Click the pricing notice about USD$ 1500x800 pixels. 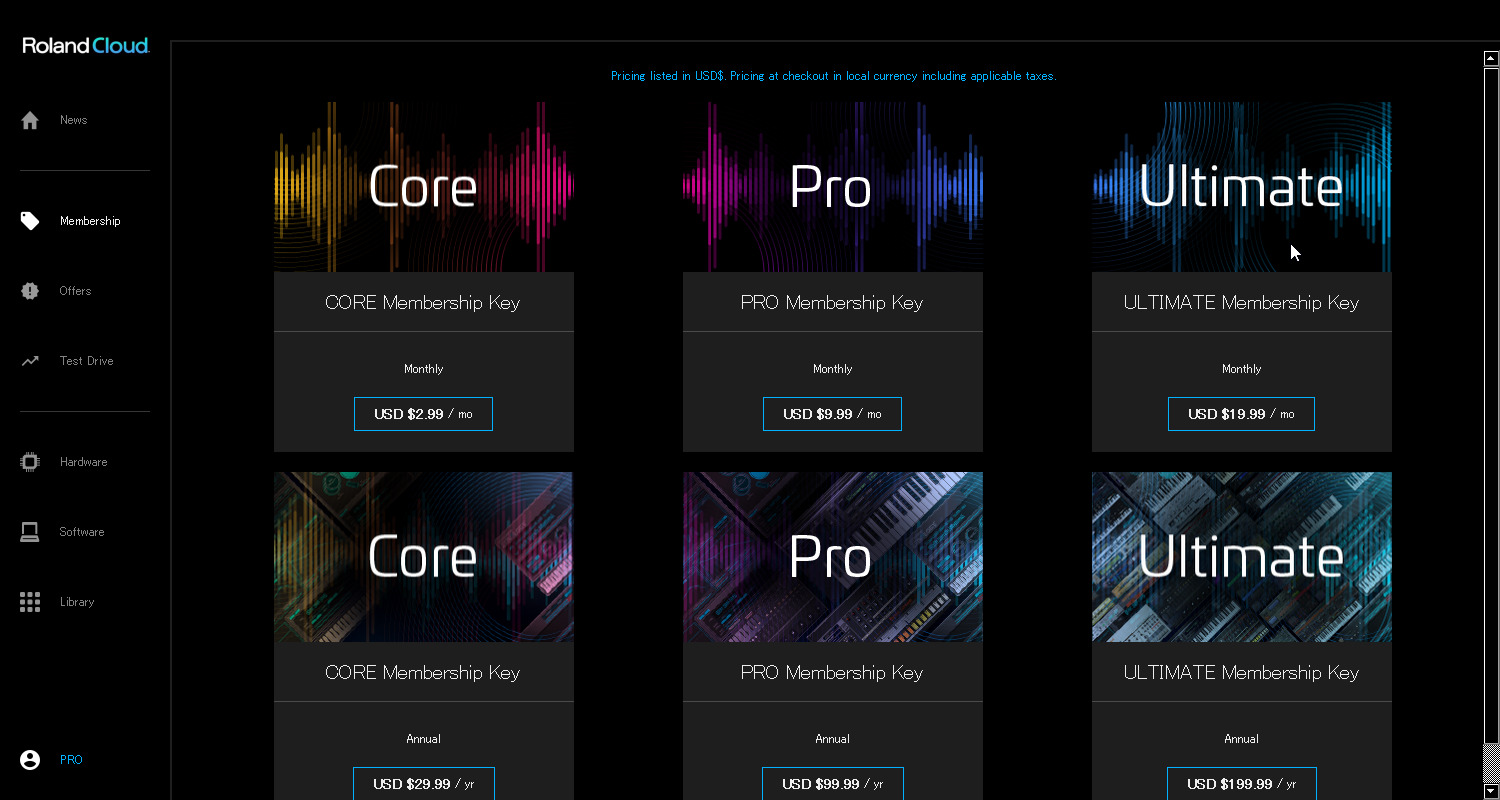[x=833, y=76]
